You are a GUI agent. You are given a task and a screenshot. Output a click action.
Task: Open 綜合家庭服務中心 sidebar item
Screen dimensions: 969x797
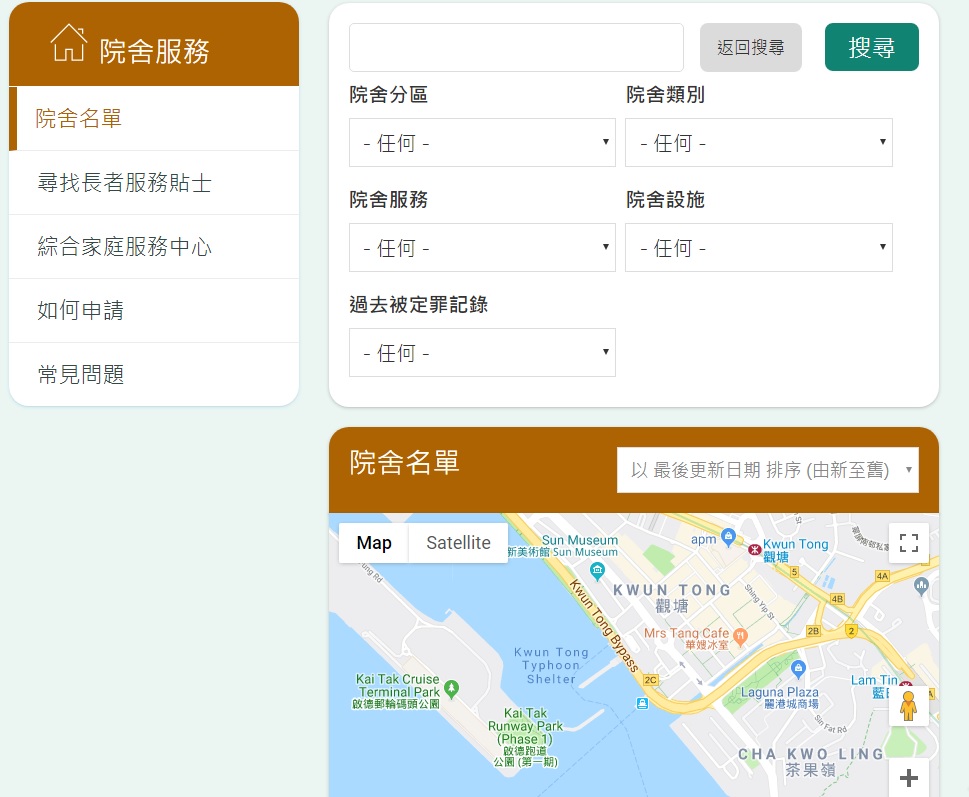(x=124, y=247)
